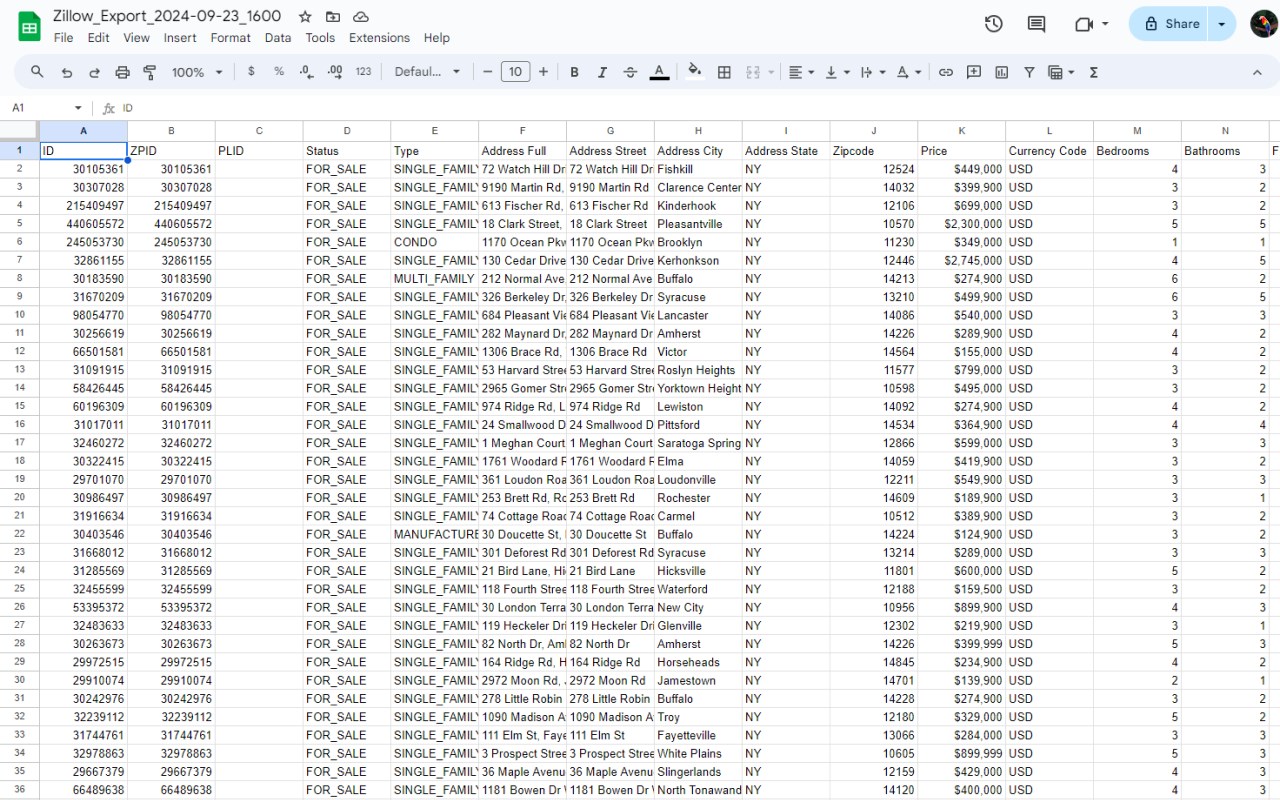Toggle bold formatting

coord(574,72)
